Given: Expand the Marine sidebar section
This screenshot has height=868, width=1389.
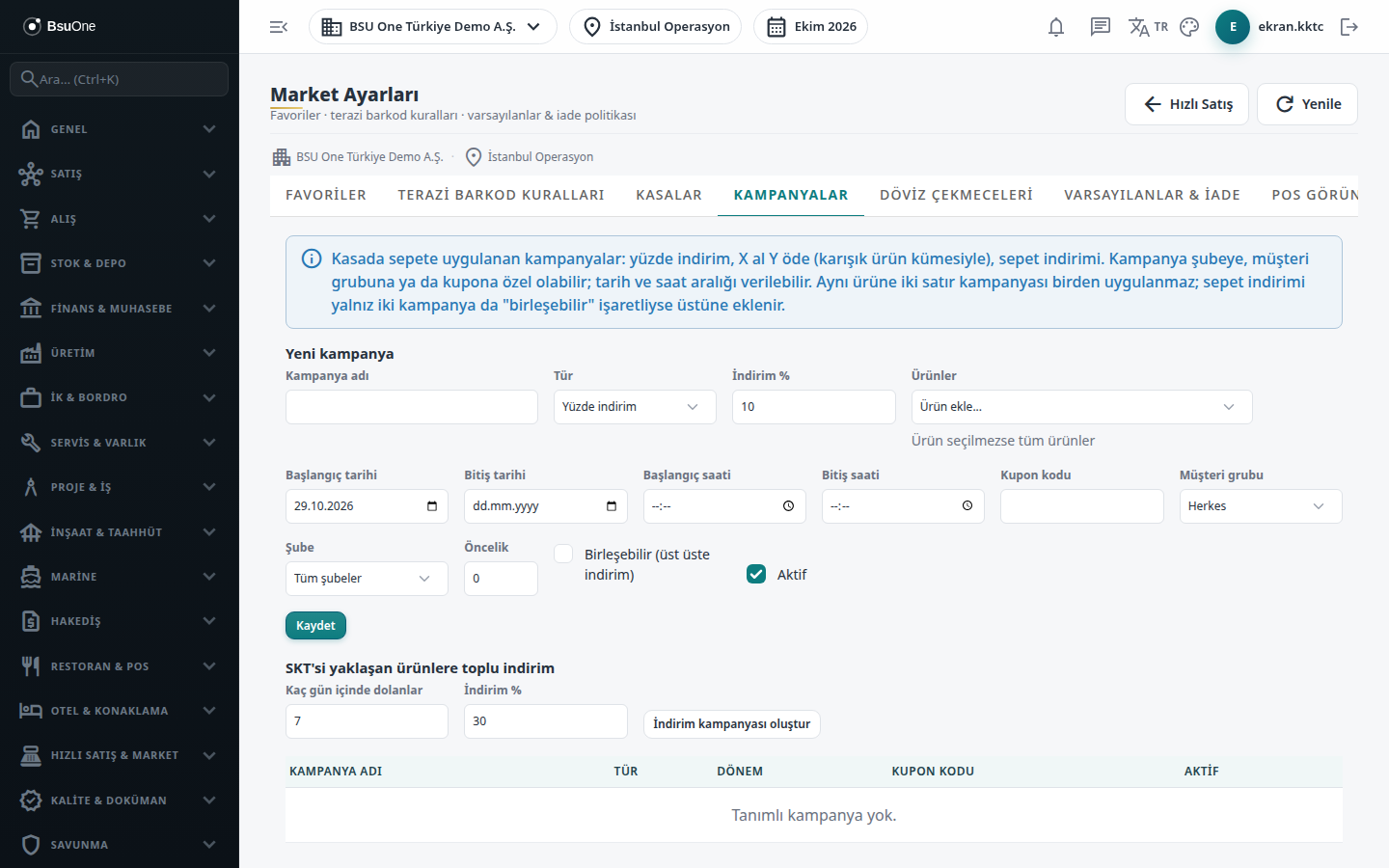Looking at the screenshot, I should pyautogui.click(x=120, y=577).
